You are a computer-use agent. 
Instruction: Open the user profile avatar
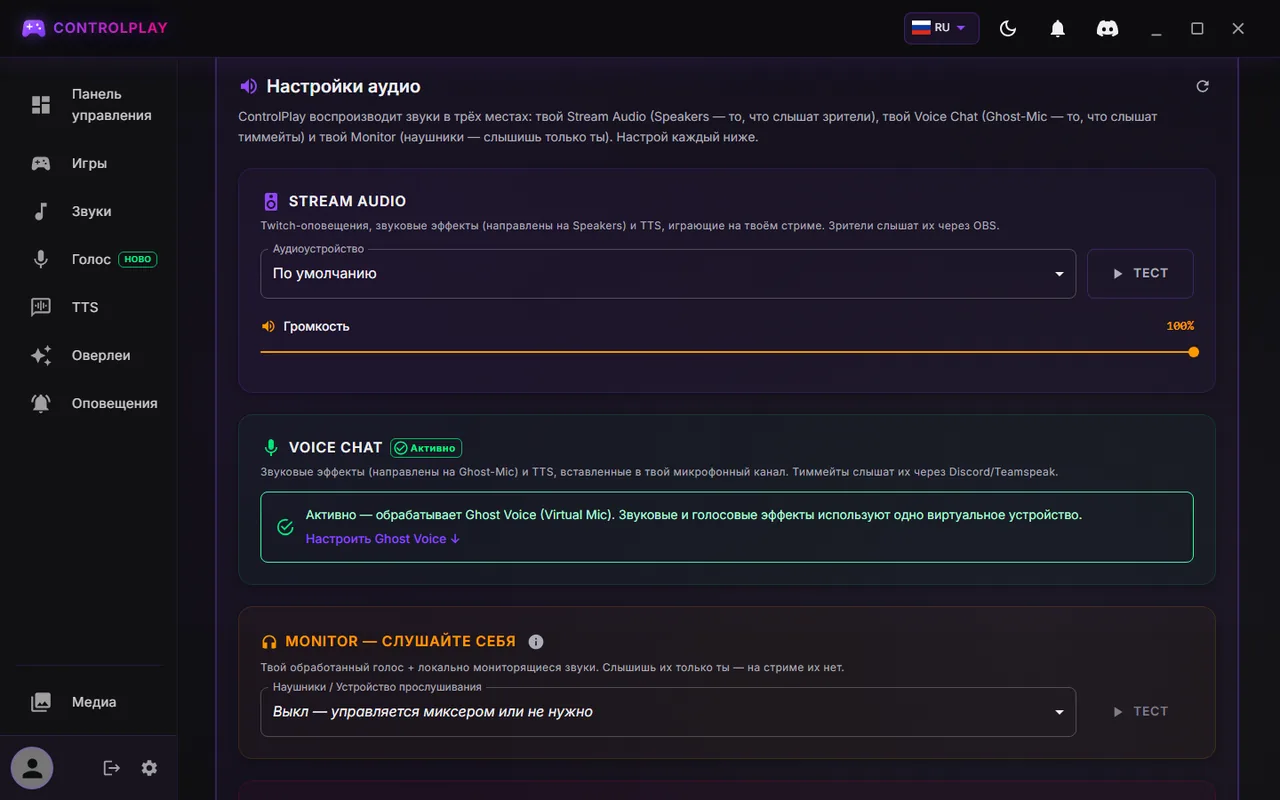pos(32,768)
